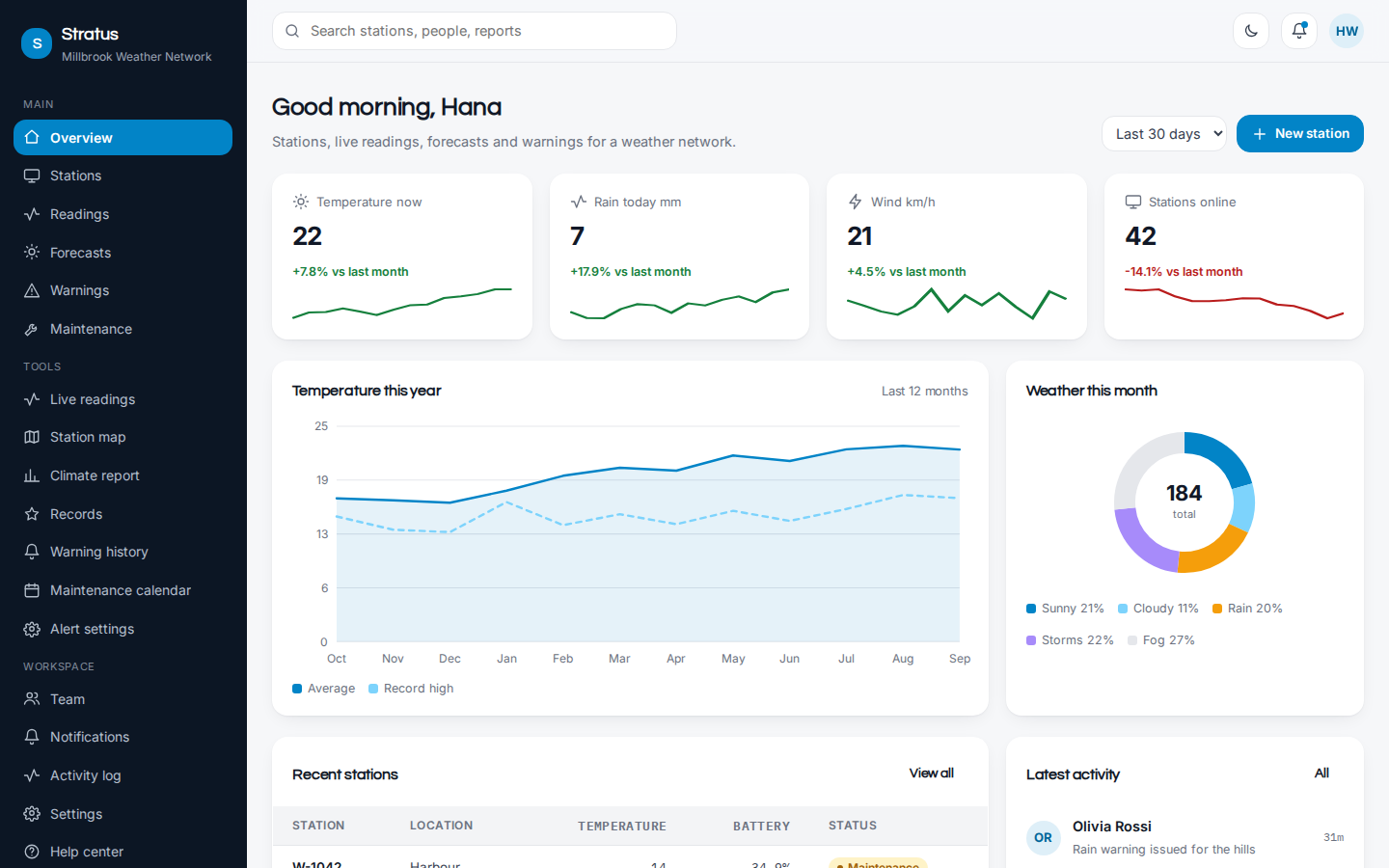Screen dimensions: 1389x868
Task: Click the Warning history bell icon
Action: coord(32,552)
